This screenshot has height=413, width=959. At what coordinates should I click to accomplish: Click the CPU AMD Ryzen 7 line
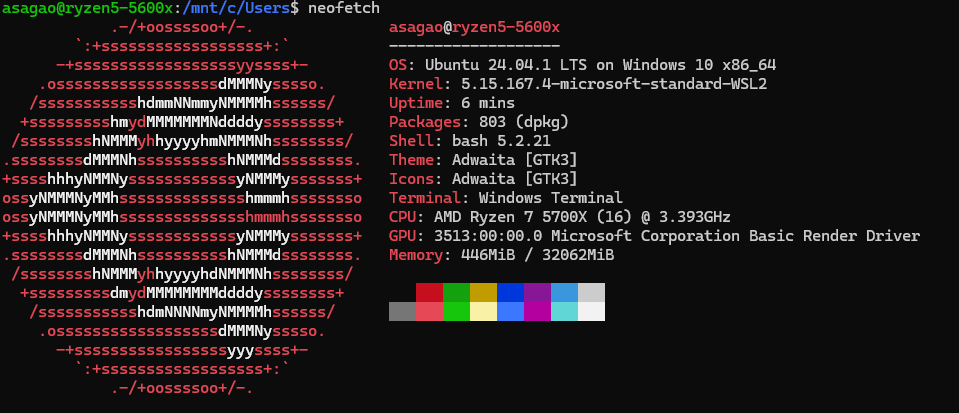[x=560, y=217]
